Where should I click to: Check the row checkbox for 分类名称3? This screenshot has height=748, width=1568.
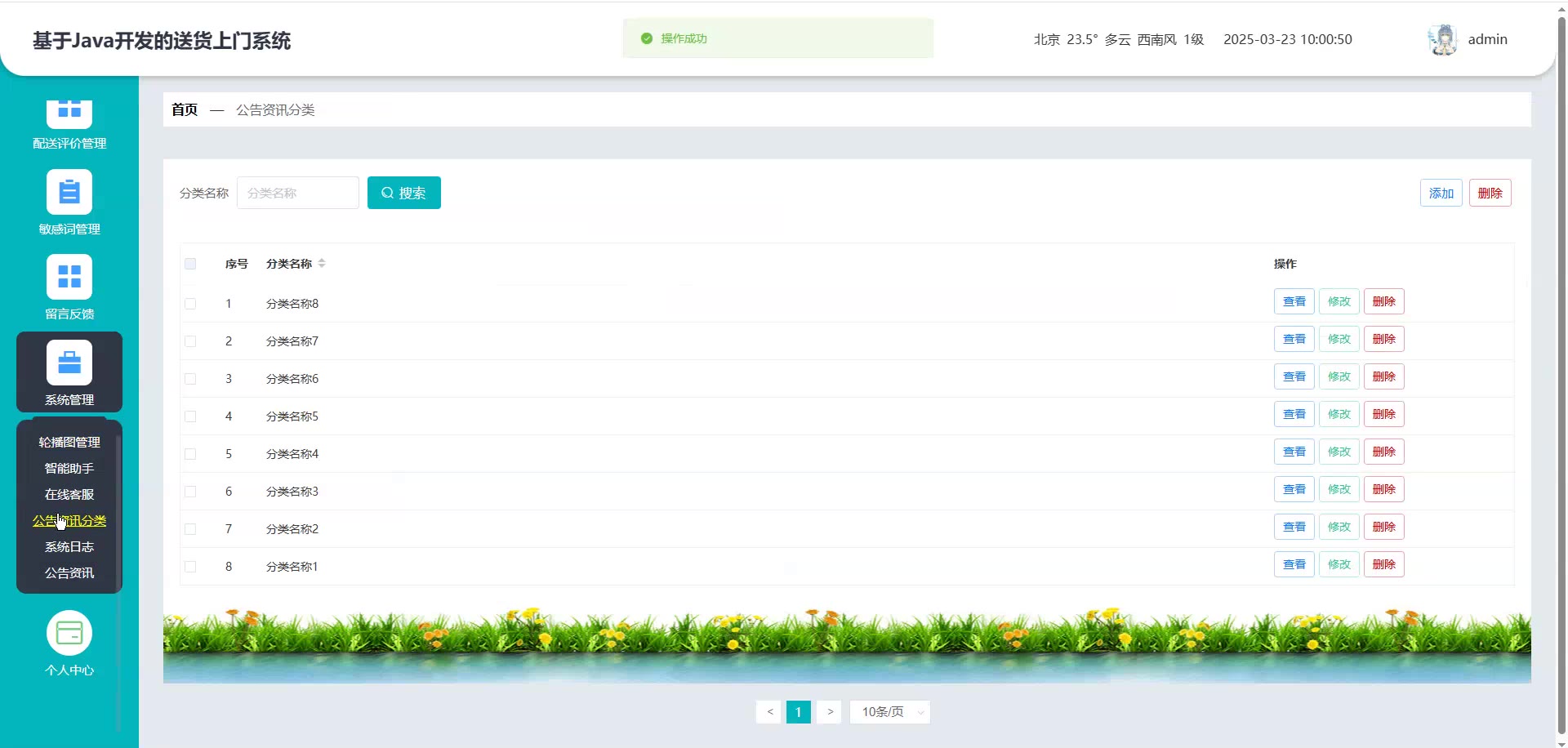tap(190, 492)
